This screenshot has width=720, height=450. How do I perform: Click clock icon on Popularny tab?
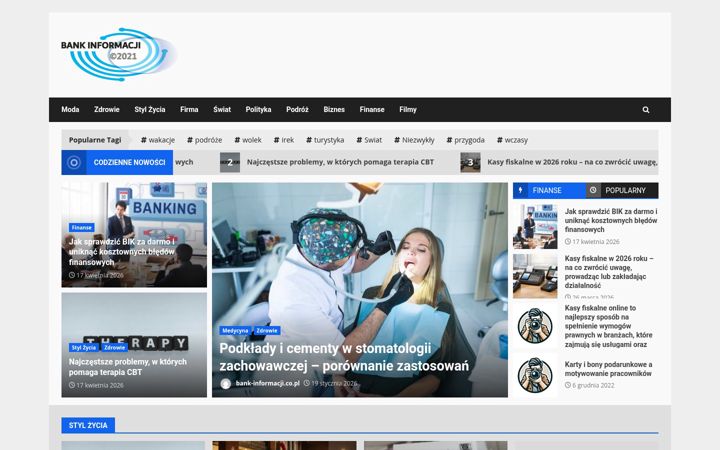tap(593, 190)
